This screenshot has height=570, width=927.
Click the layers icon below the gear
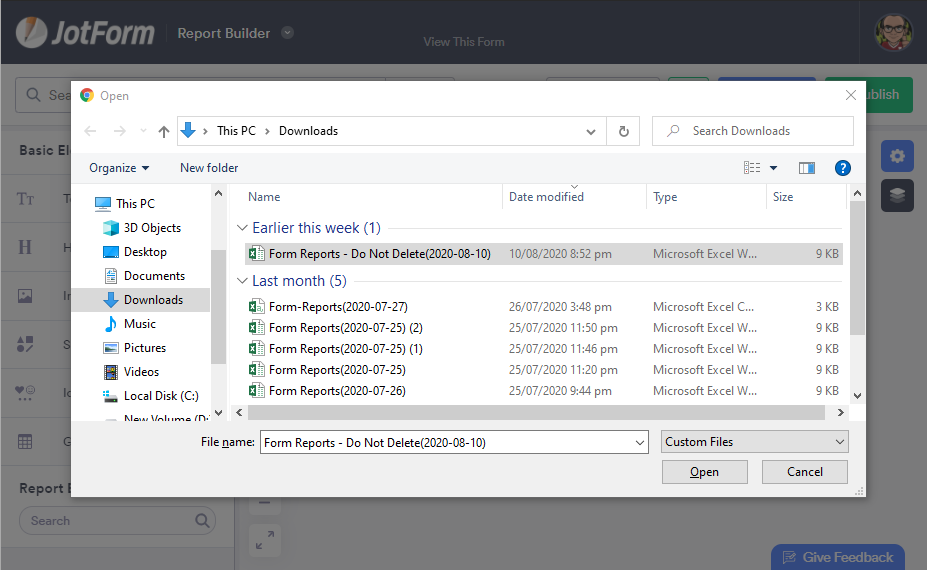tap(897, 196)
